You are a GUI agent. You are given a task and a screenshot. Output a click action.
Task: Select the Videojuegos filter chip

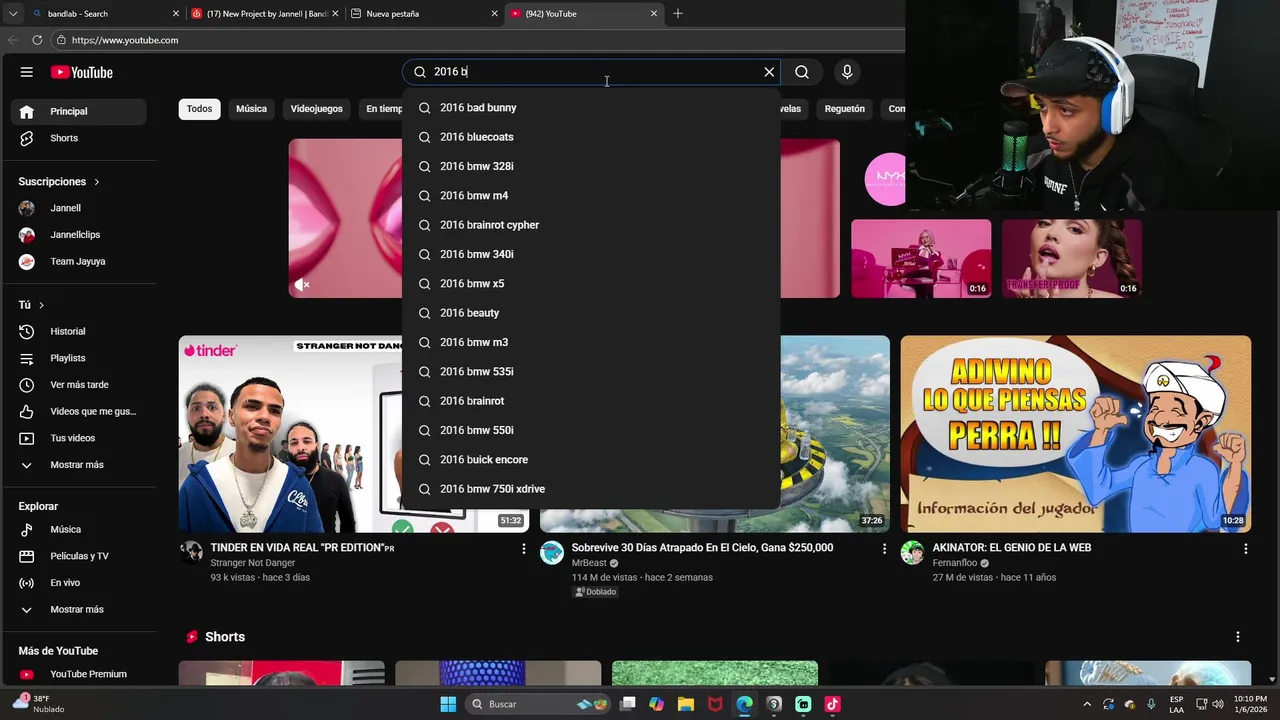[x=316, y=109]
